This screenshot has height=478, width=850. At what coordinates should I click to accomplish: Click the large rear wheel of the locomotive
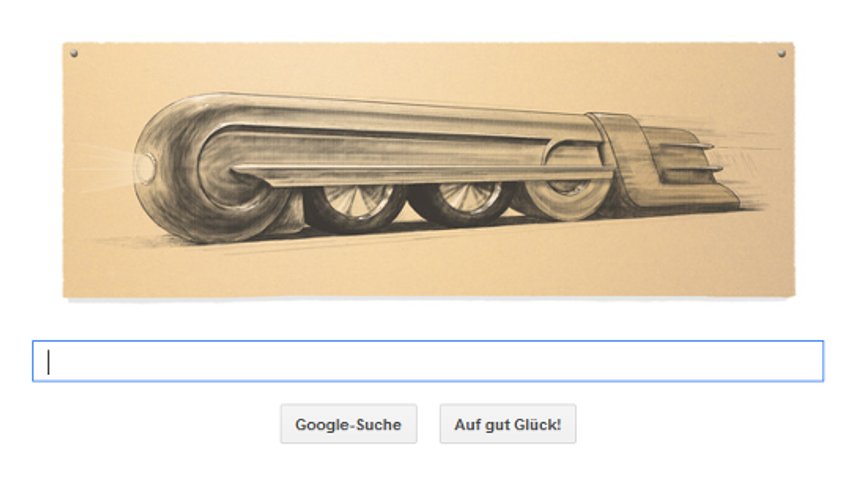[567, 198]
